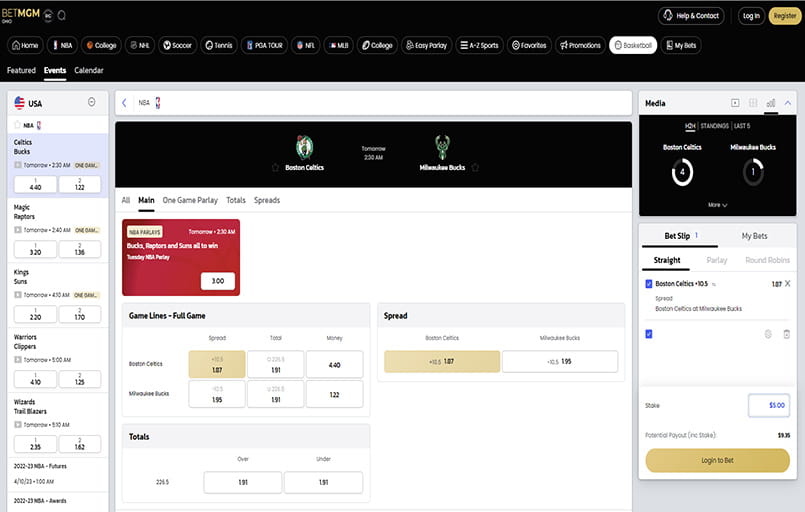The width and height of the screenshot is (805, 512).
Task: Go to Home in sports navigation
Action: [x=25, y=45]
